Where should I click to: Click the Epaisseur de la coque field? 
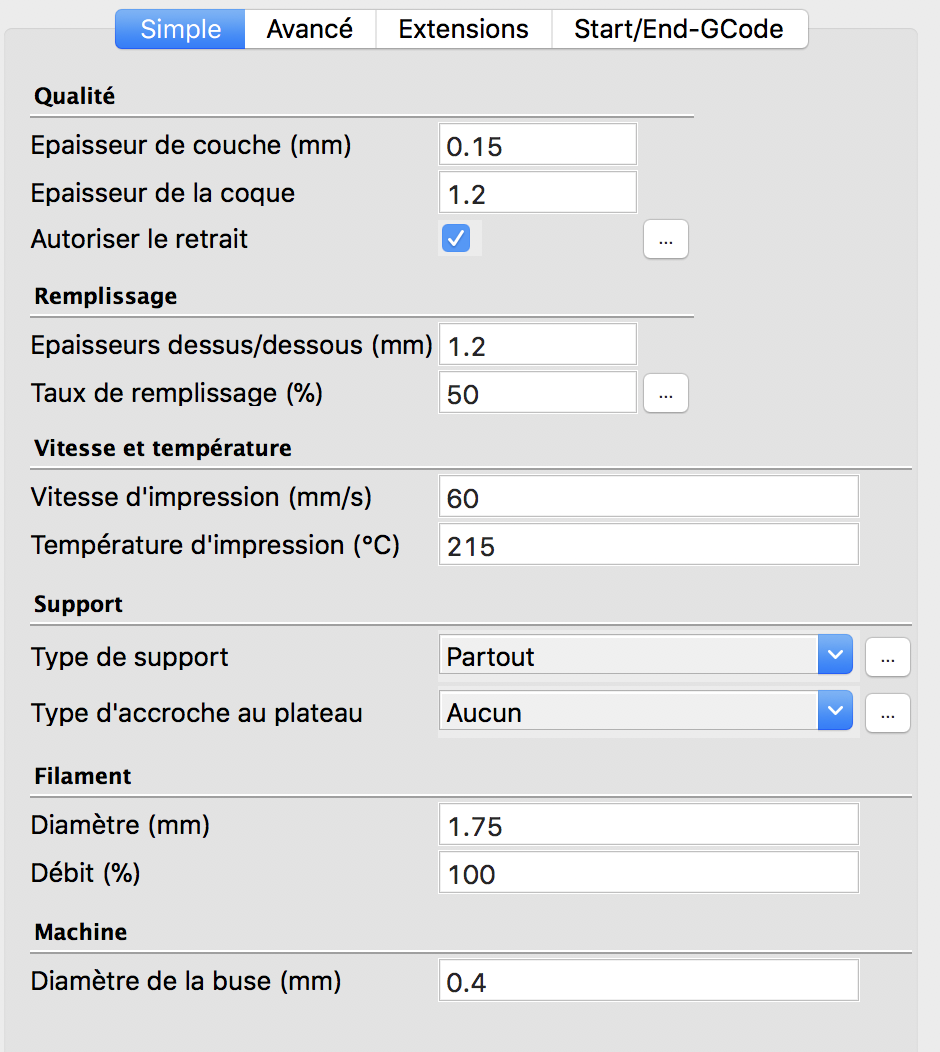537,193
